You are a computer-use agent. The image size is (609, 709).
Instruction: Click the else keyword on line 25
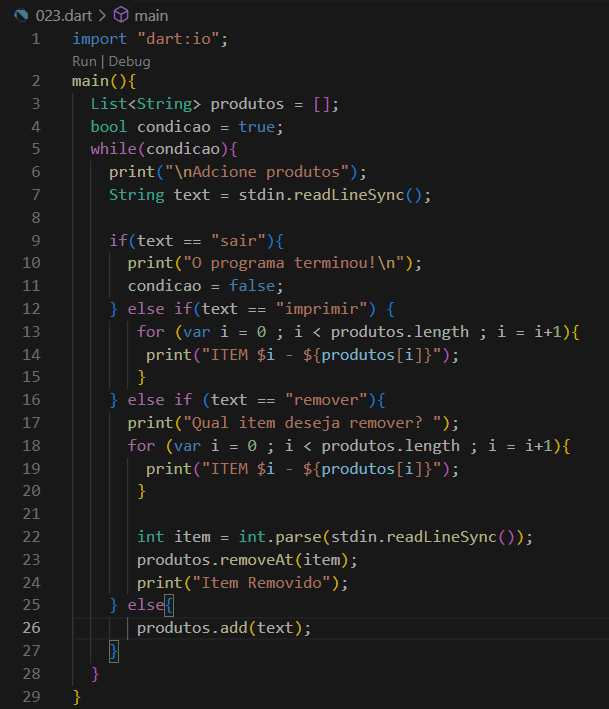[146, 605]
